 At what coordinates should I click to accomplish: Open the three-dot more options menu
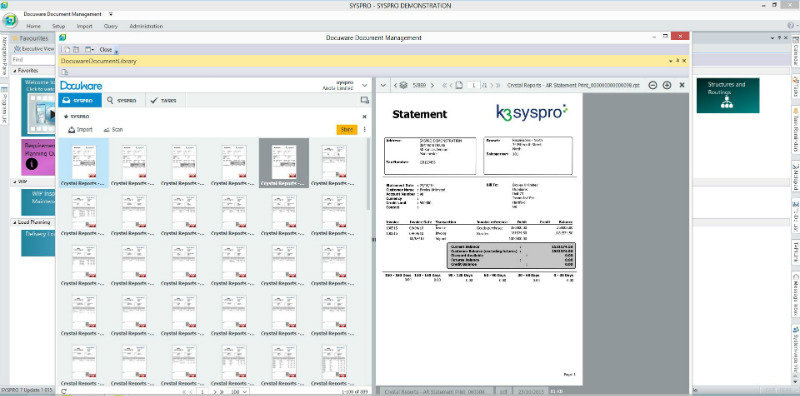click(x=364, y=130)
